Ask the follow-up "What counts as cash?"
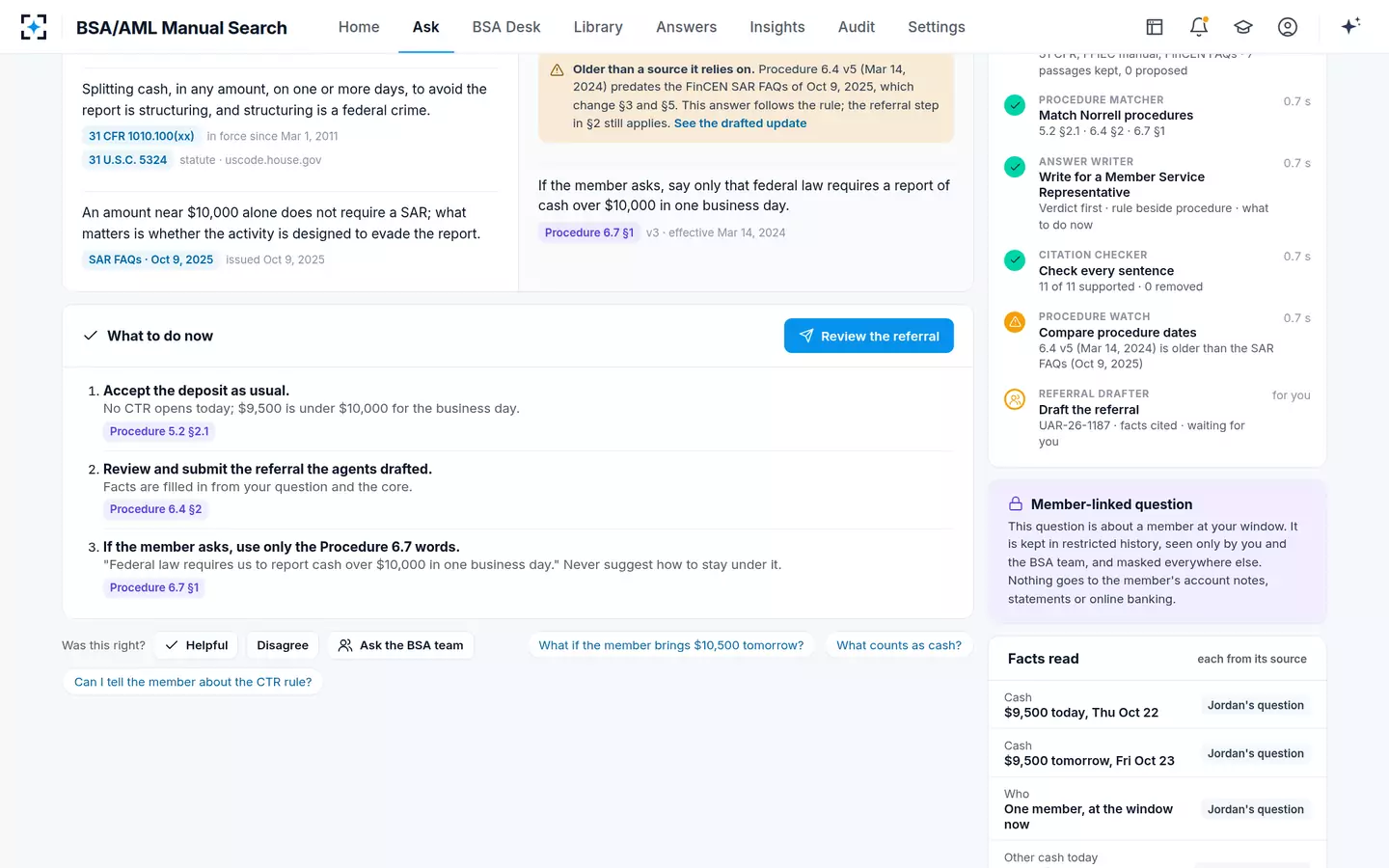The height and width of the screenshot is (868, 1389). (899, 645)
